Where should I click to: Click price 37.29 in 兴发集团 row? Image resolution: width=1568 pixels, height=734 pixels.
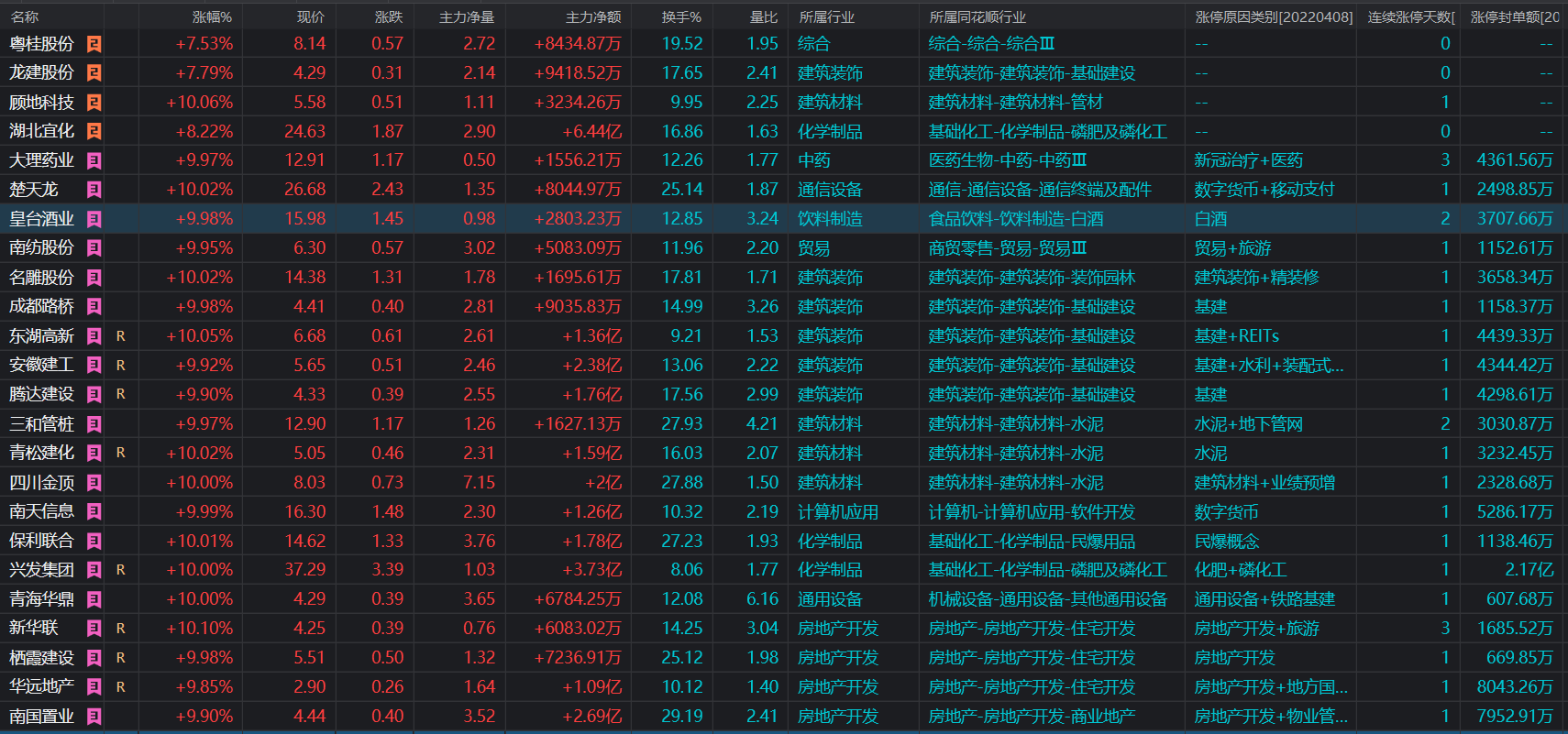[304, 570]
